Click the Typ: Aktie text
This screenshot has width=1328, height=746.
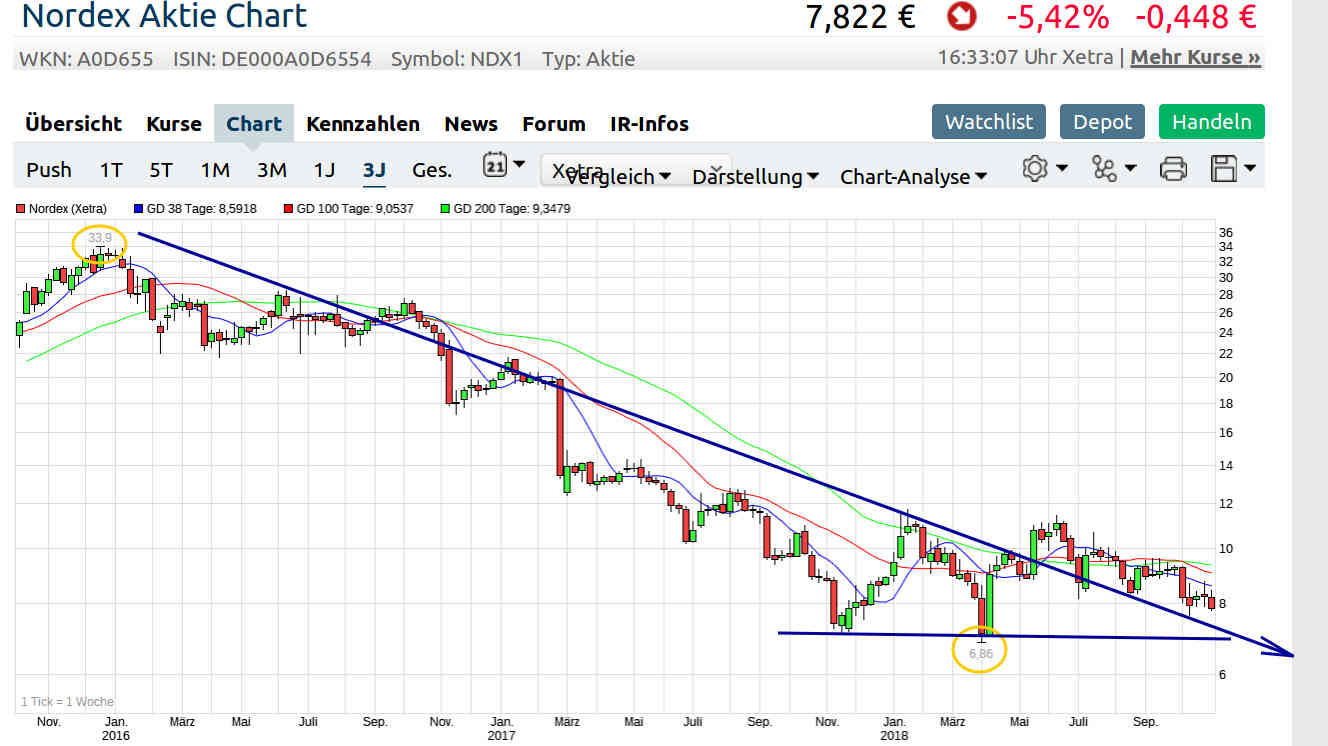(589, 59)
